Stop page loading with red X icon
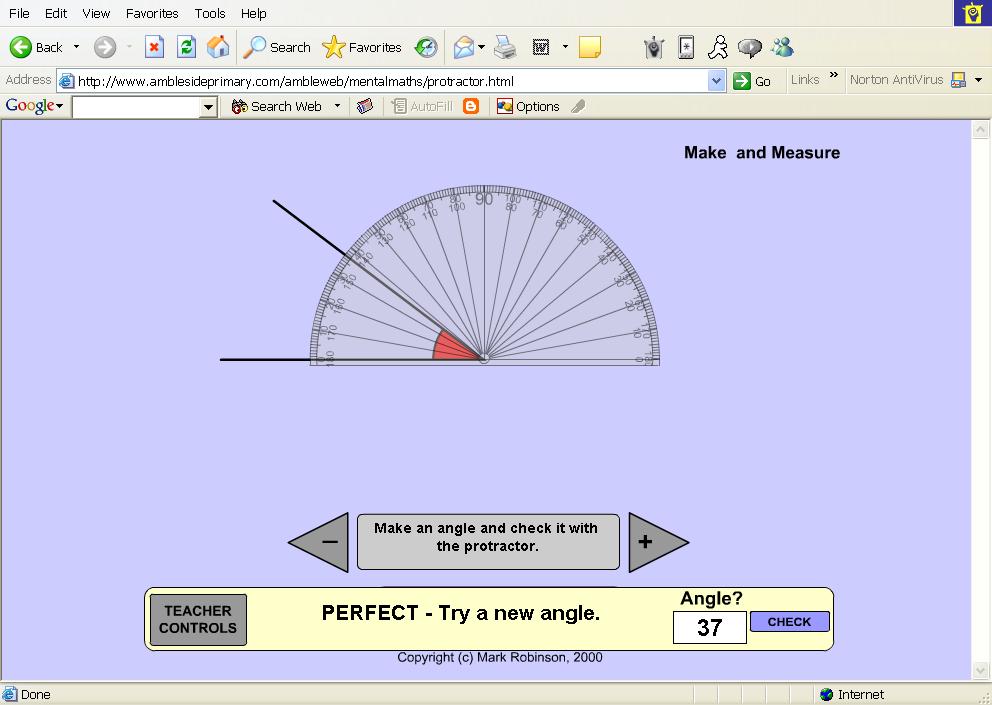The height and width of the screenshot is (705, 992). (154, 47)
